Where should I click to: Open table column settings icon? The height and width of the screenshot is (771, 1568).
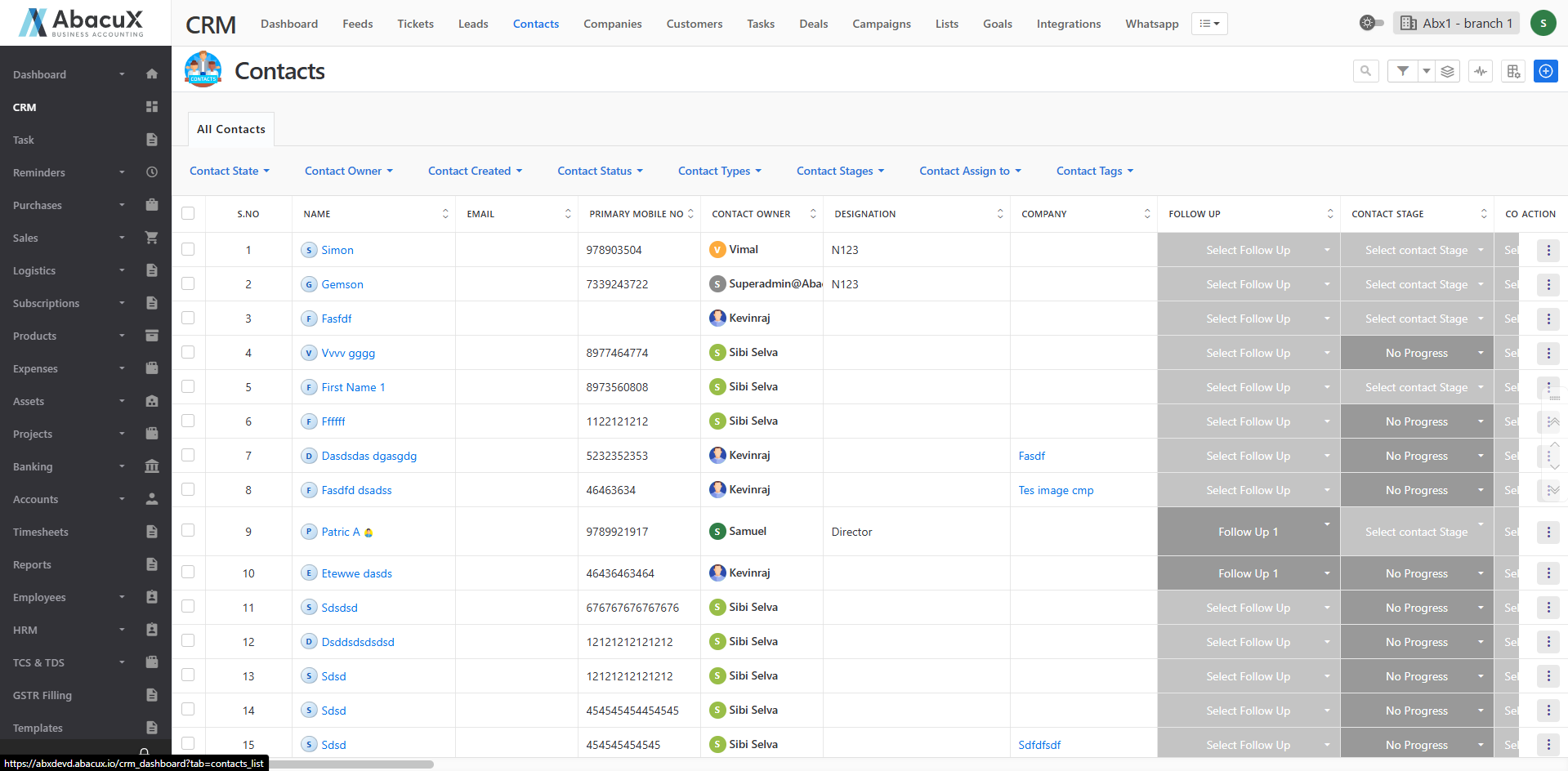coord(1513,71)
